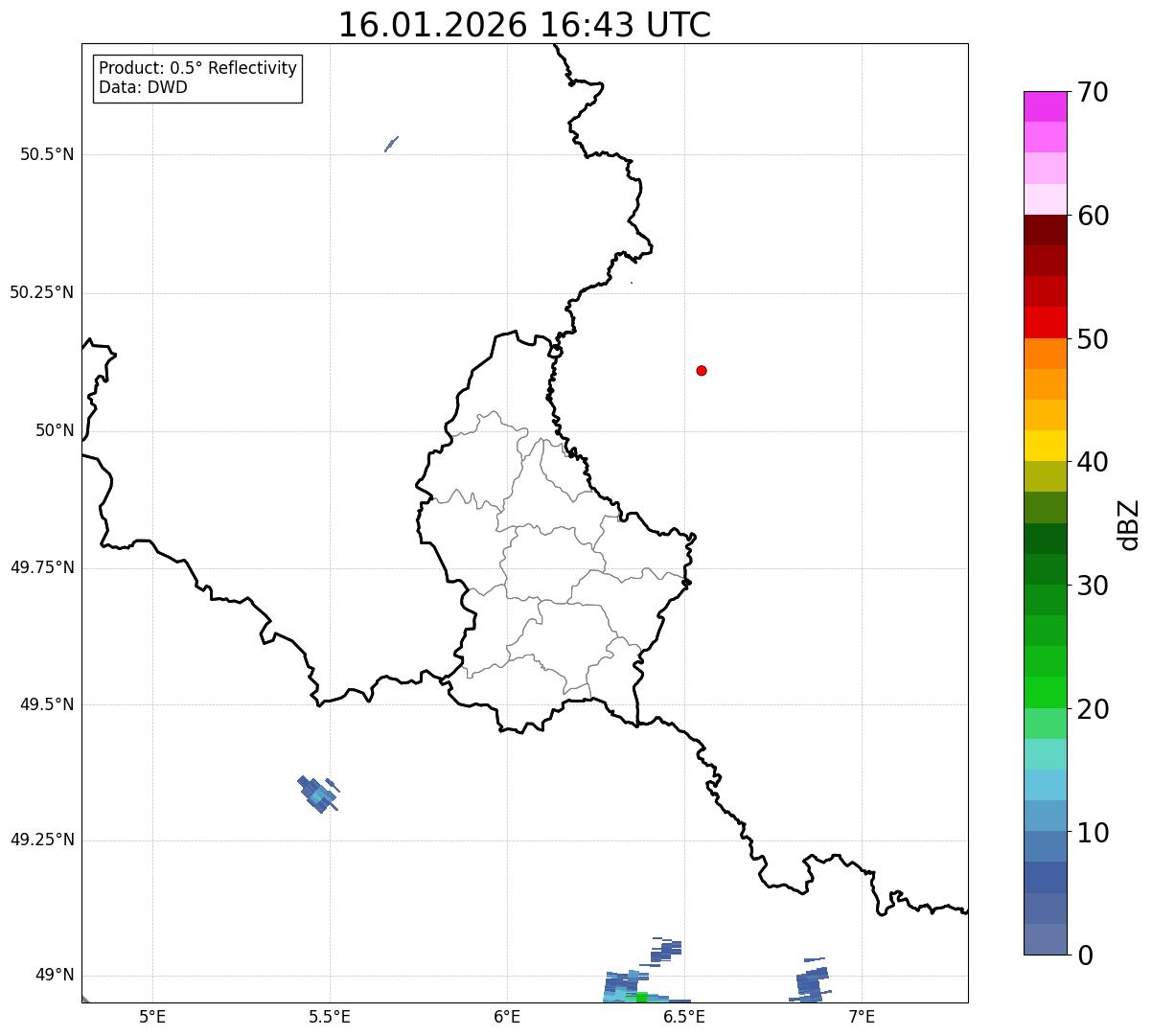Click the 5°E longitude label

tap(152, 1016)
